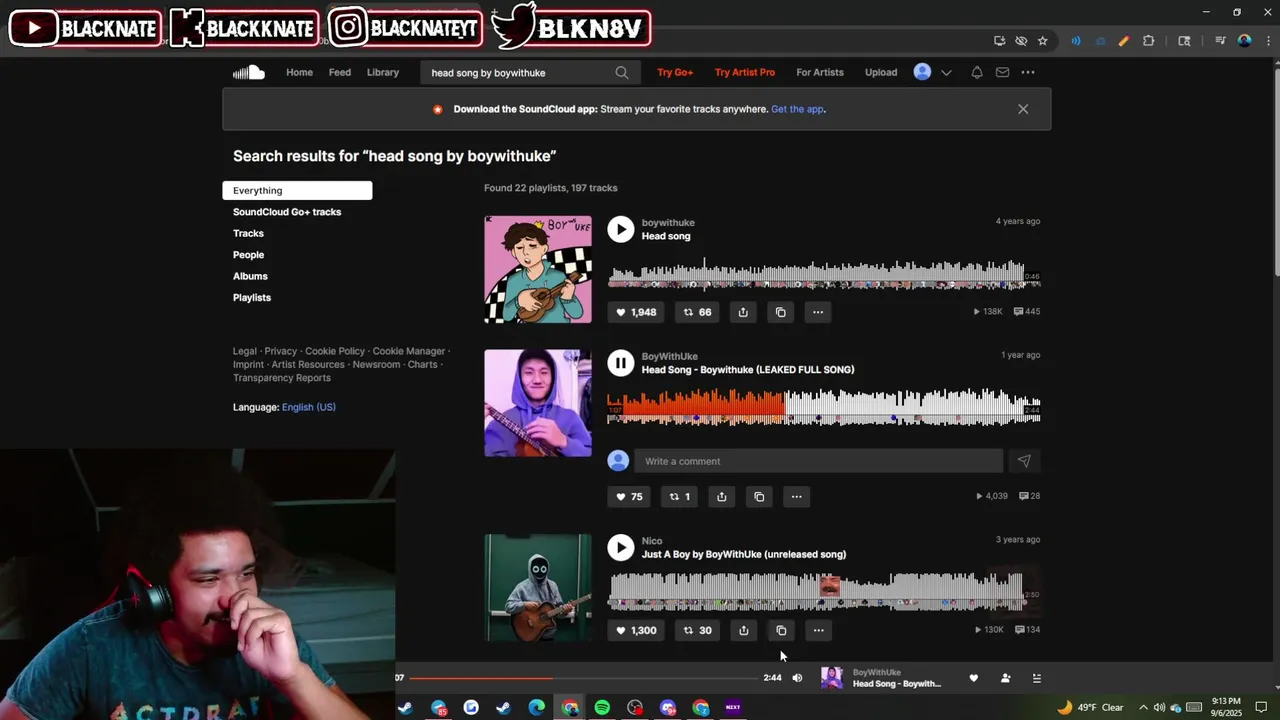Like 'Head song' with 1,948 likes
Screen dimensions: 1280x720
pyautogui.click(x=636, y=312)
